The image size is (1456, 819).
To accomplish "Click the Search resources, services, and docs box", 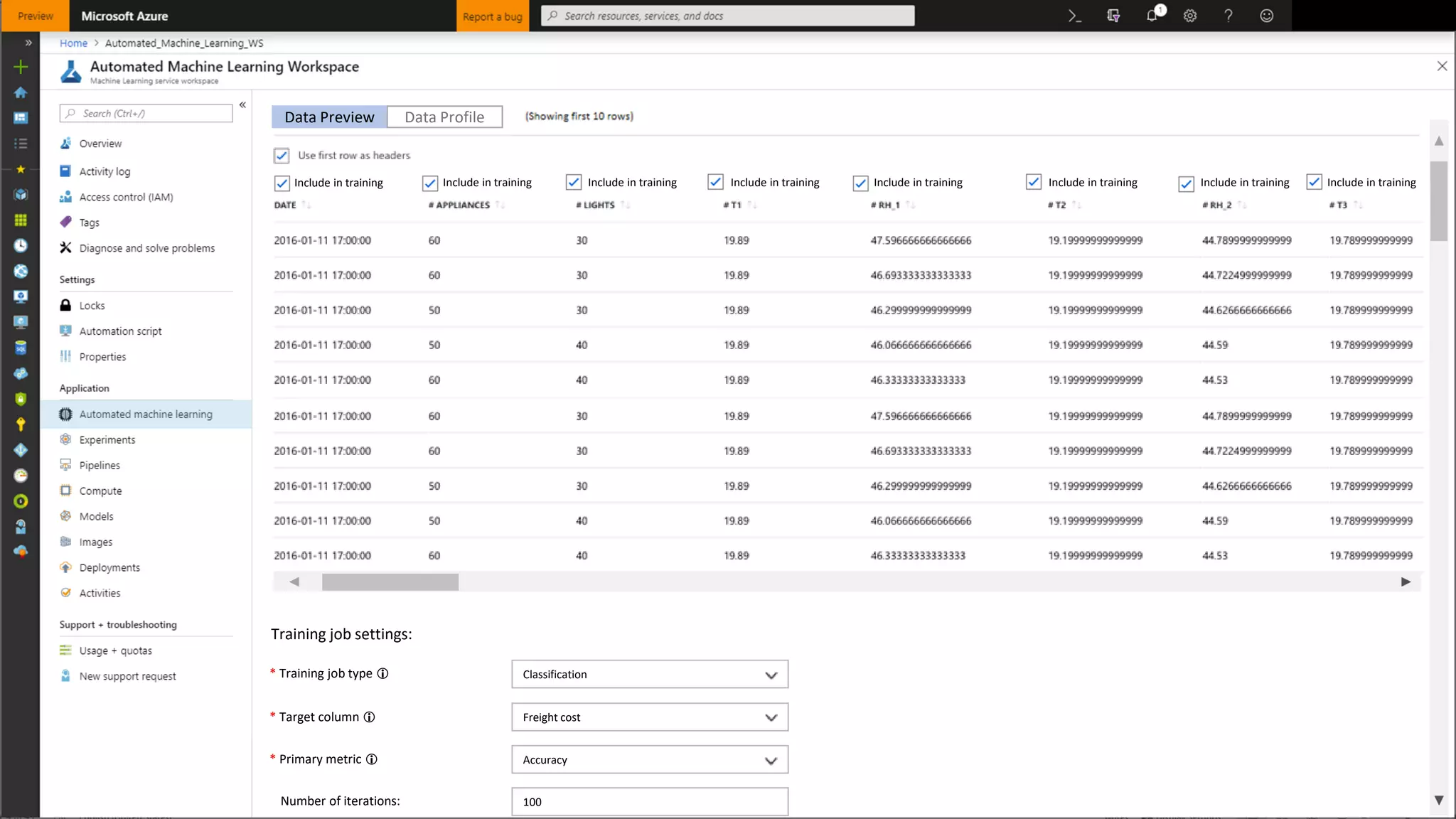I will [x=728, y=16].
